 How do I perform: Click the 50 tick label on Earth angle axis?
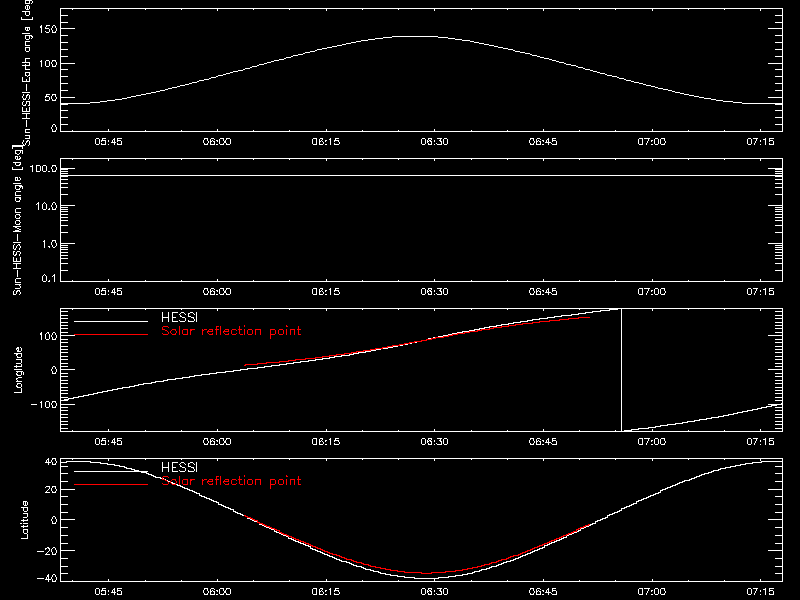point(51,98)
